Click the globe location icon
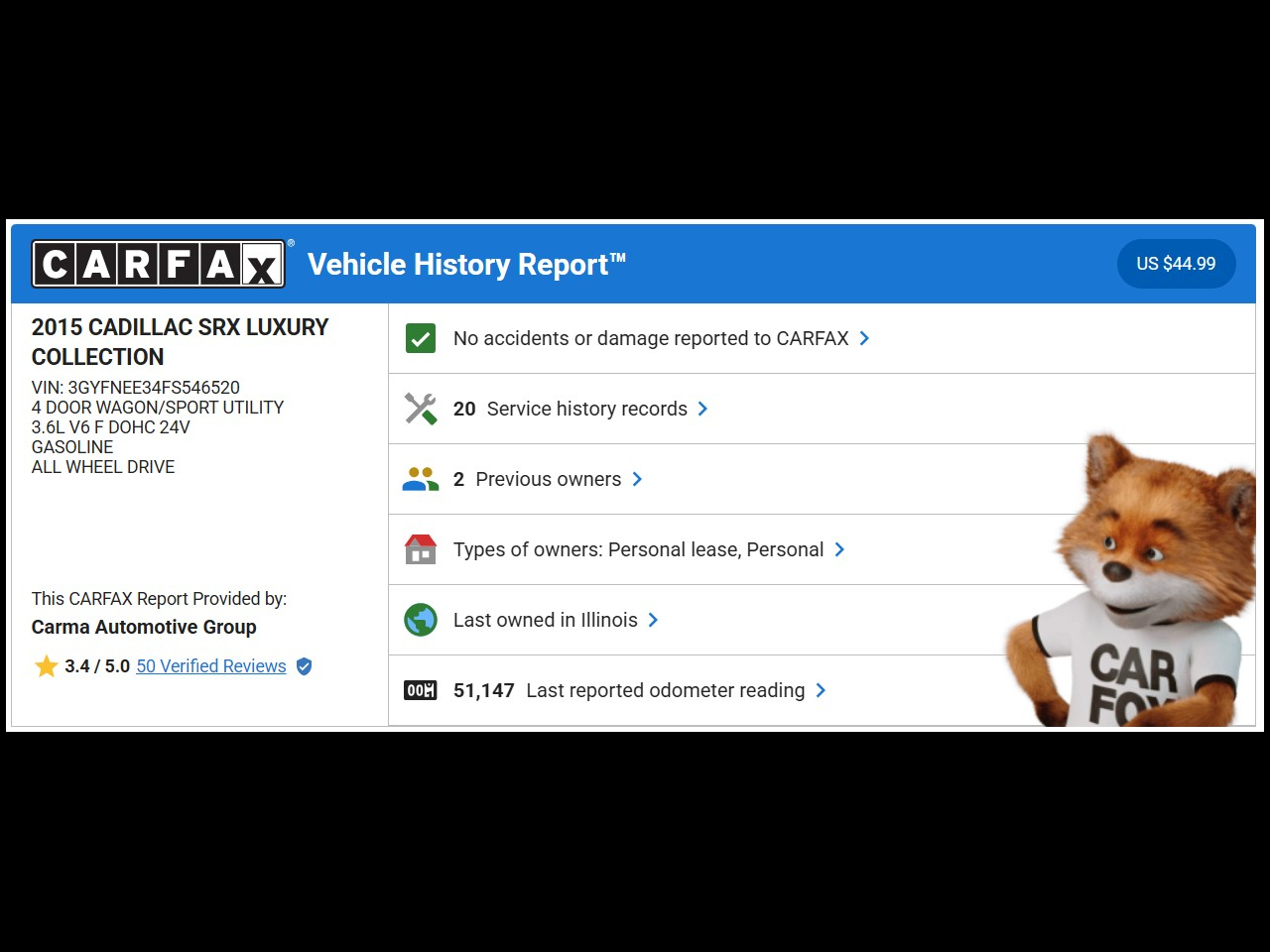 [x=421, y=620]
